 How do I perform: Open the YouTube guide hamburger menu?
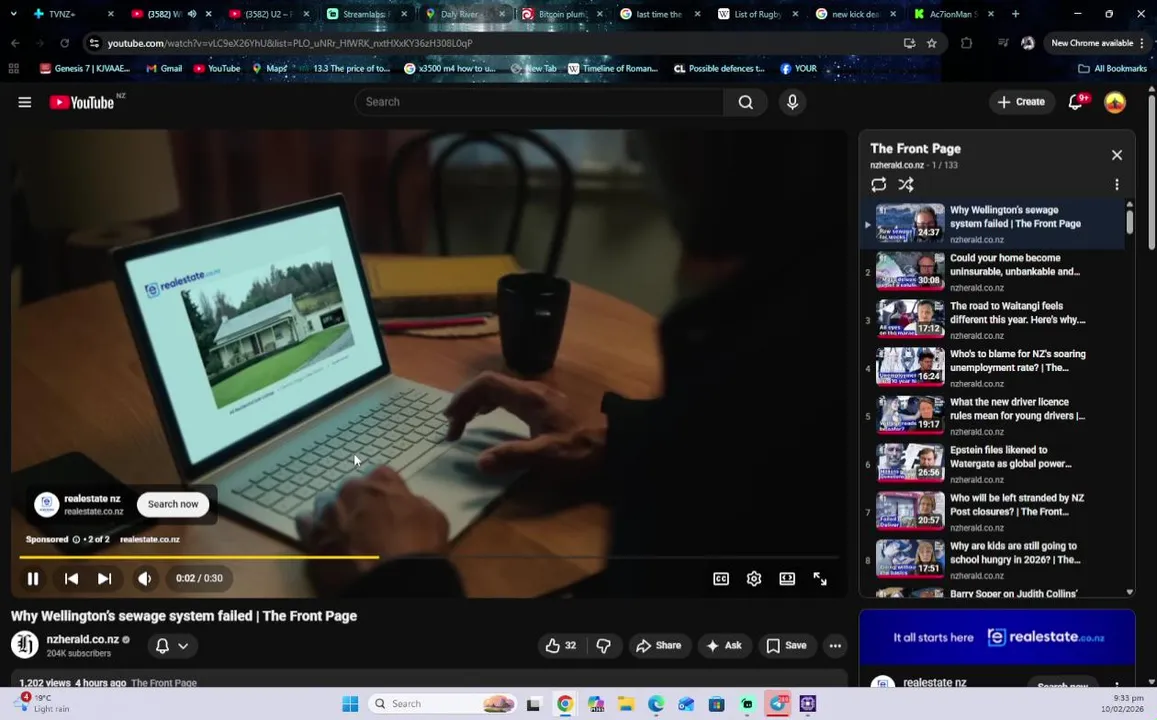coord(24,102)
